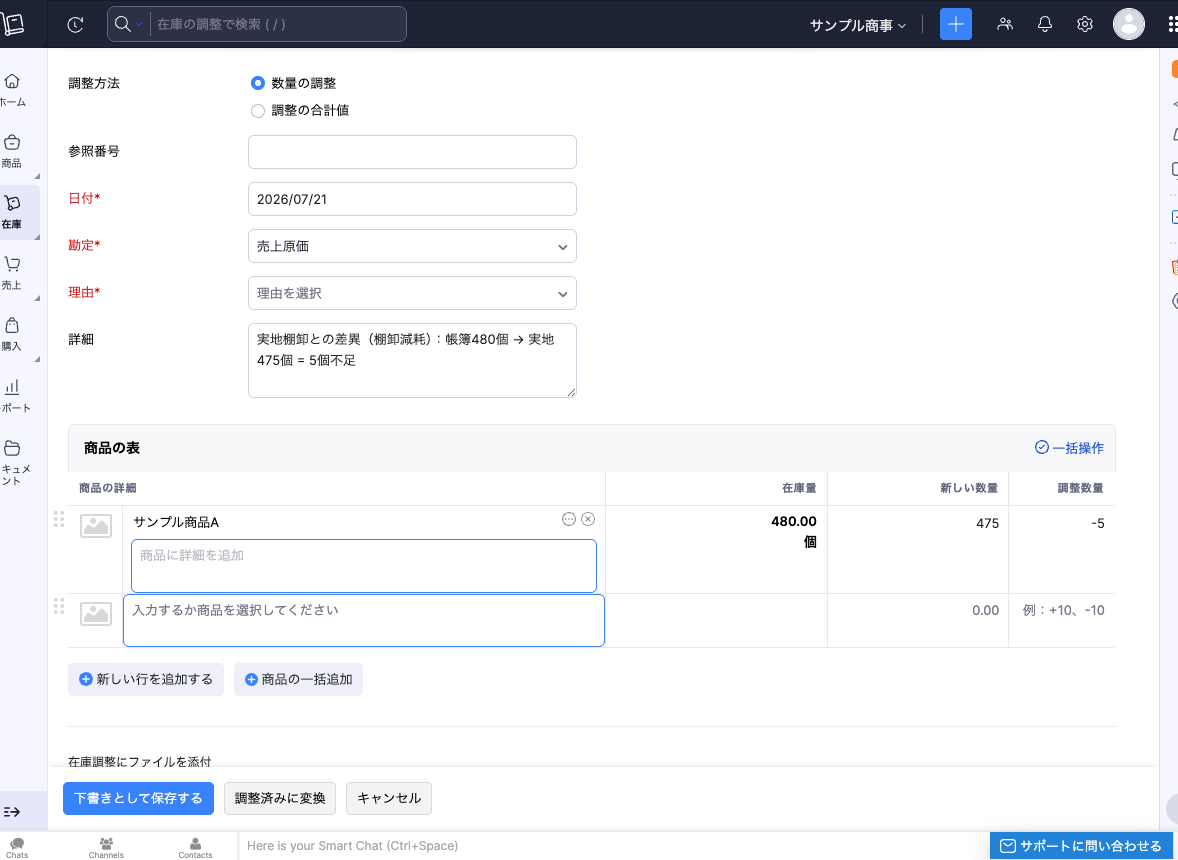Image resolution: width=1178 pixels, height=860 pixels.
Task: Click the blue plus quick-create button
Action: tap(956, 24)
